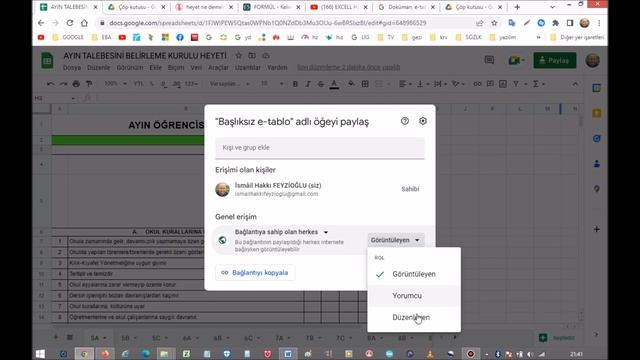Click 'Bağlantıyı kopyala' button
Screen dimensions: 640x360
(x=255, y=273)
